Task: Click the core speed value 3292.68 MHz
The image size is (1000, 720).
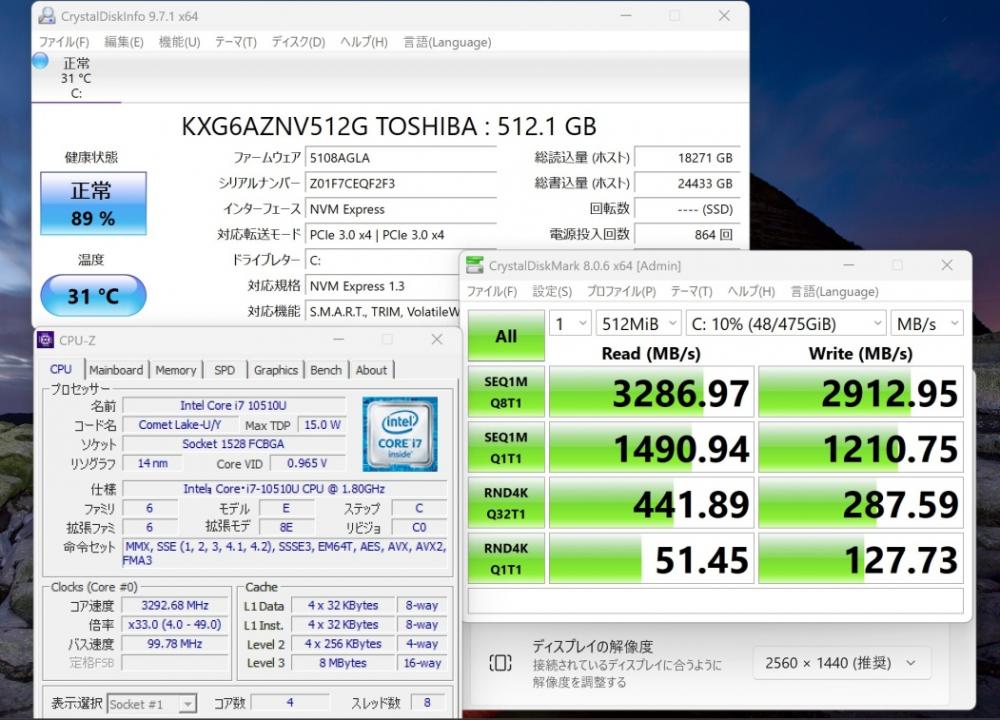Action: [175, 605]
